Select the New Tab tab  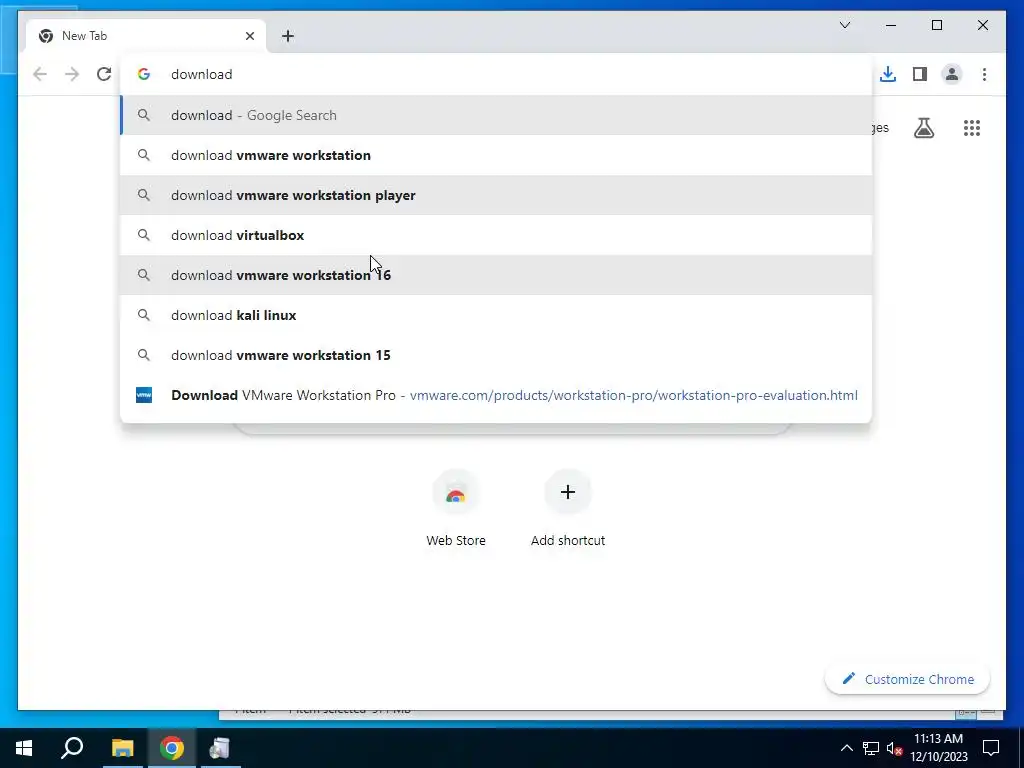(146, 36)
